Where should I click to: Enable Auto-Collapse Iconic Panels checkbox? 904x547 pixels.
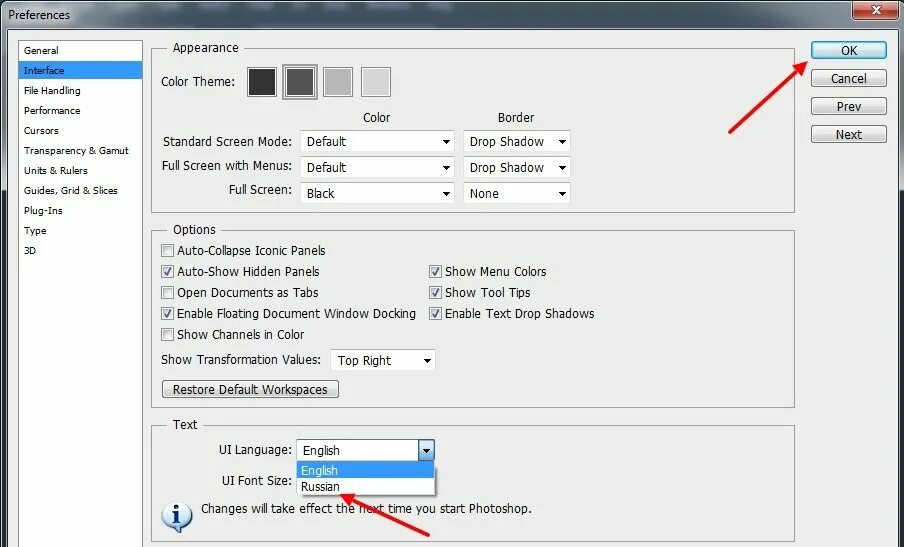[167, 251]
